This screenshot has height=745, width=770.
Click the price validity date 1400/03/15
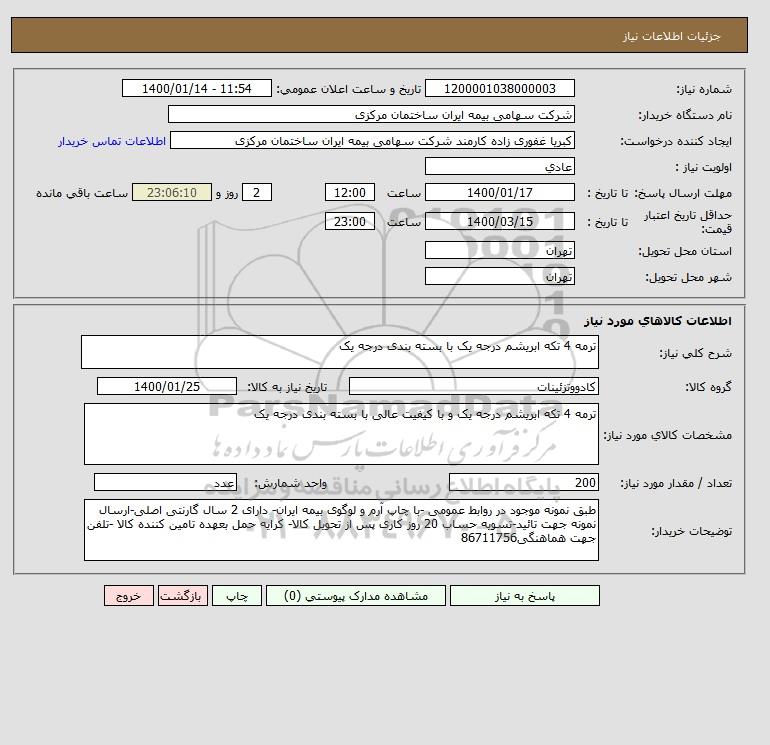click(499, 221)
